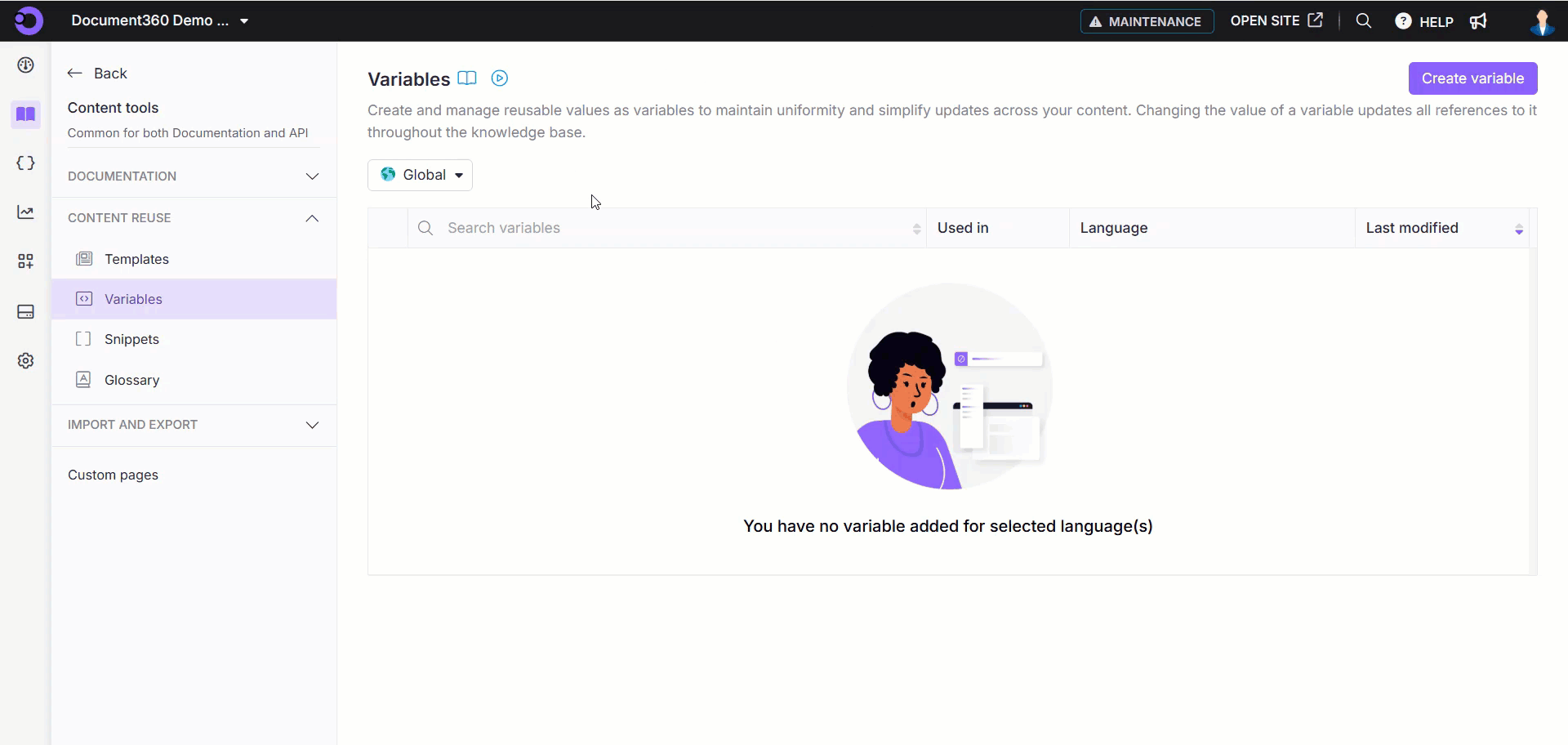Click the HELP question mark icon
The height and width of the screenshot is (745, 1568).
(x=1403, y=21)
